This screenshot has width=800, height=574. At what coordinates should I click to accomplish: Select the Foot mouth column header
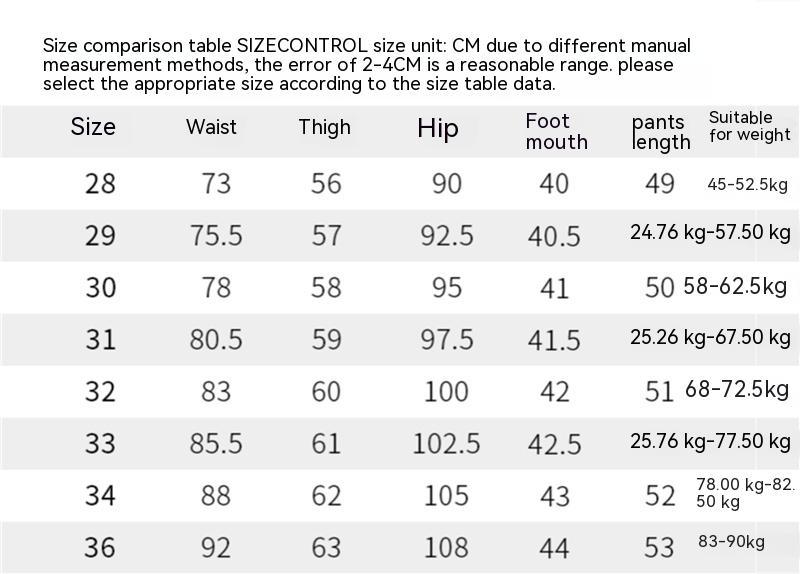556,131
